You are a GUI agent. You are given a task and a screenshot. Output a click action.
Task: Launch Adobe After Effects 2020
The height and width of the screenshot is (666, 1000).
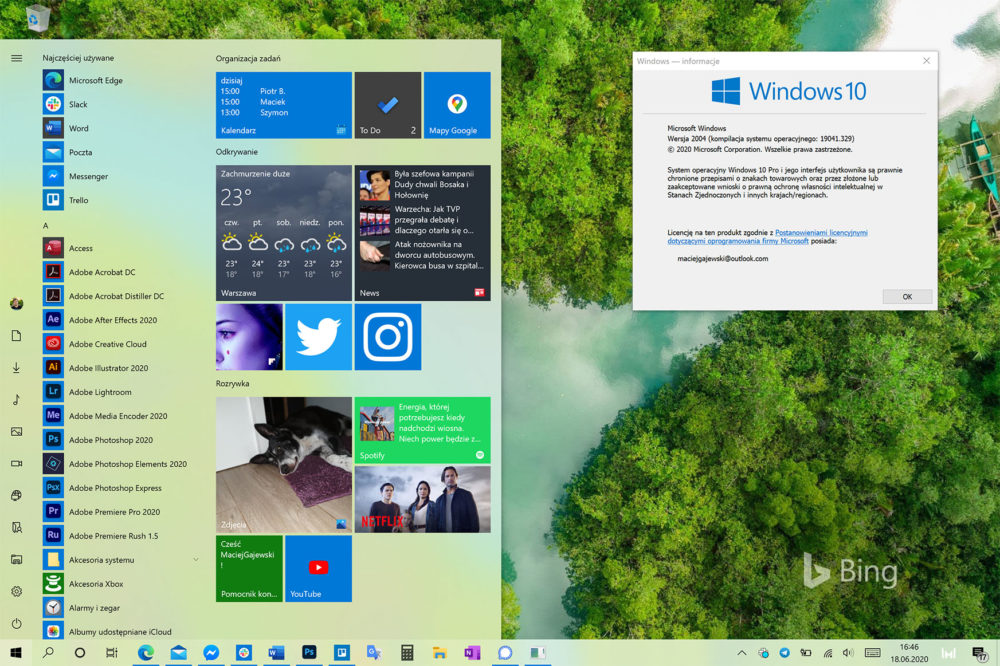click(121, 320)
